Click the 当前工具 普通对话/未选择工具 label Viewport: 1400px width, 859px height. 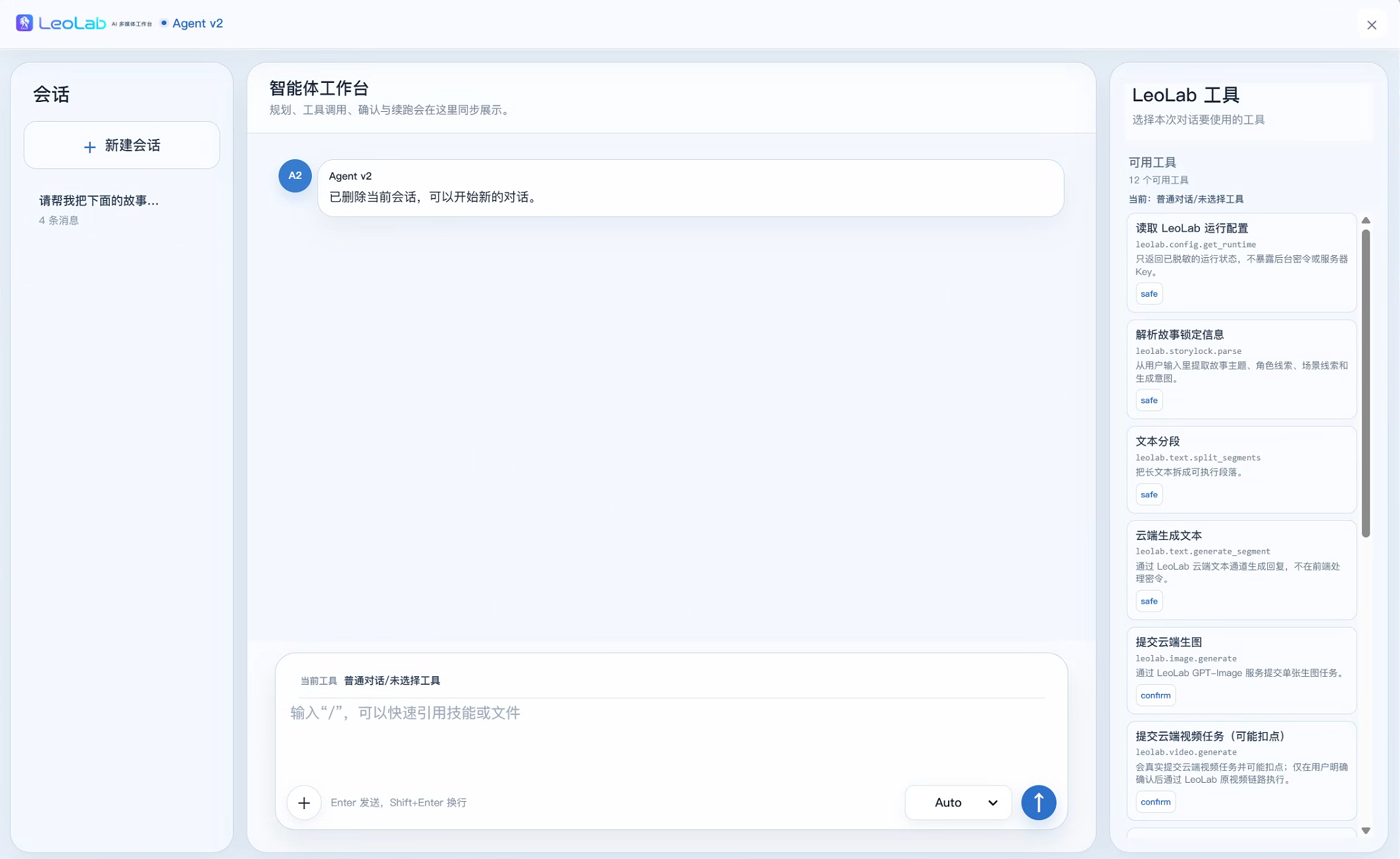[370, 681]
